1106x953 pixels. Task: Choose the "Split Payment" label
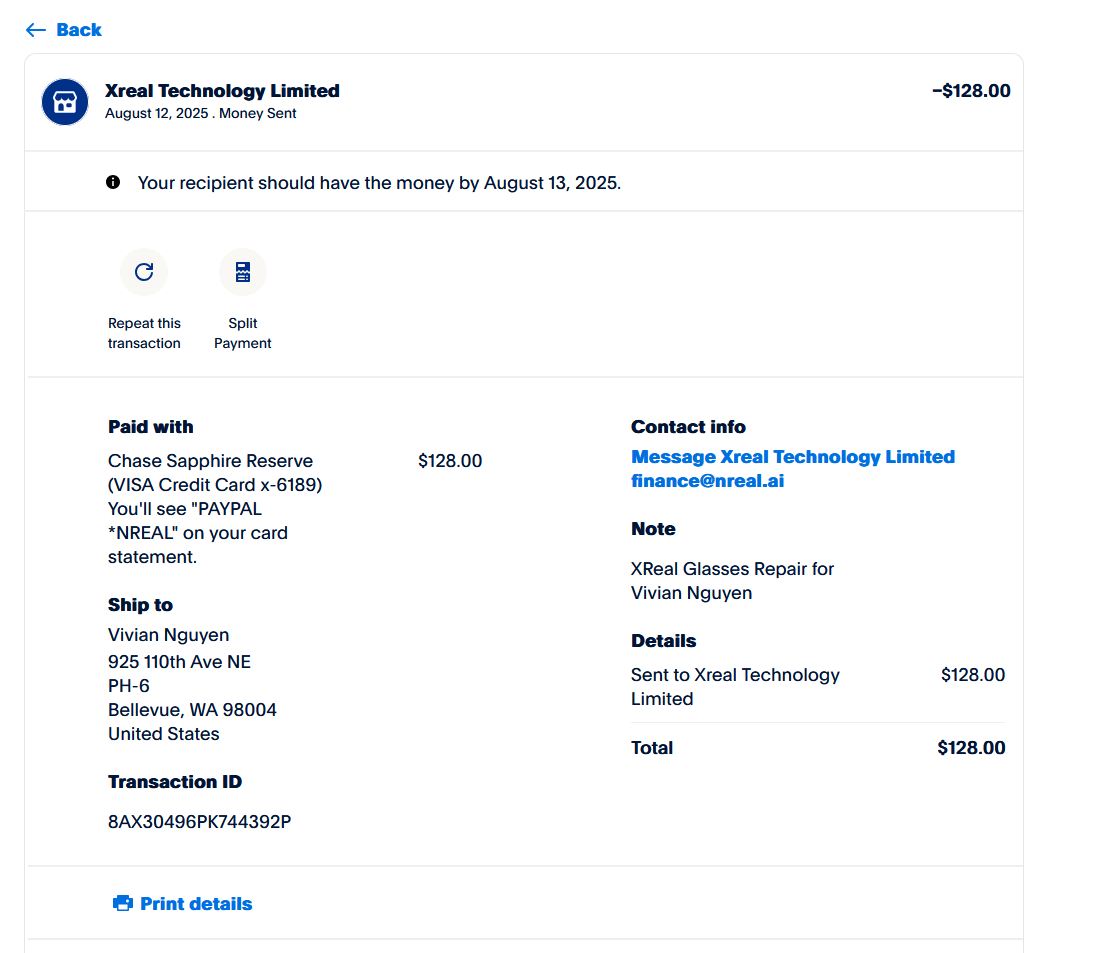243,333
